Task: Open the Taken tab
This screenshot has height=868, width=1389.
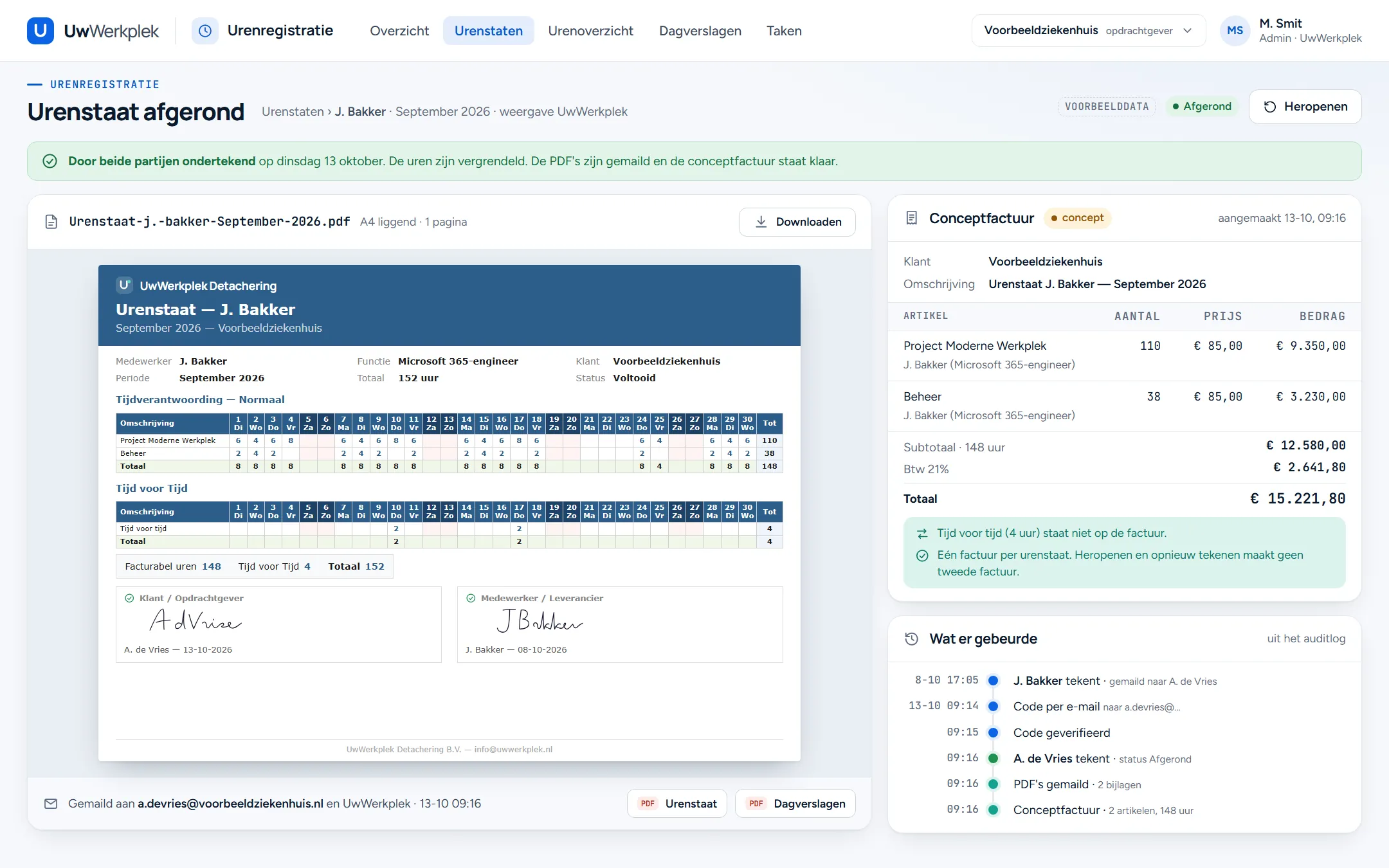Action: [x=784, y=31]
